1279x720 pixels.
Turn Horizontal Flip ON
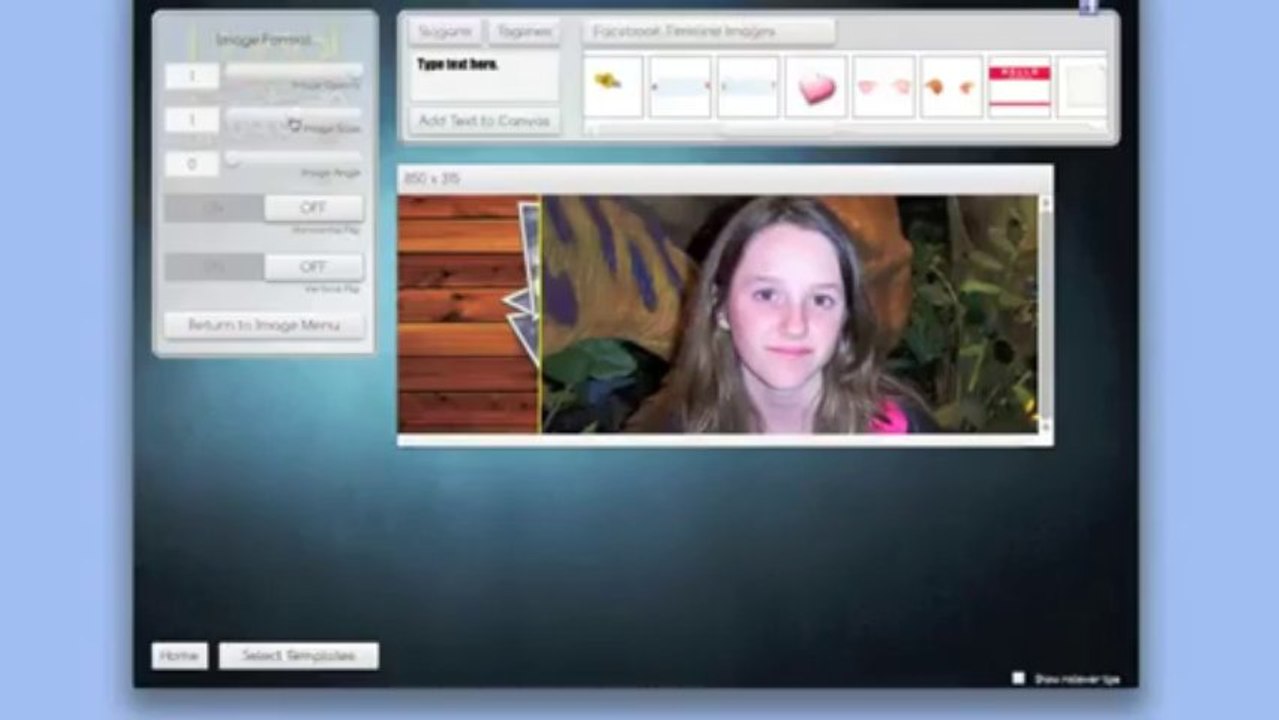[x=214, y=208]
